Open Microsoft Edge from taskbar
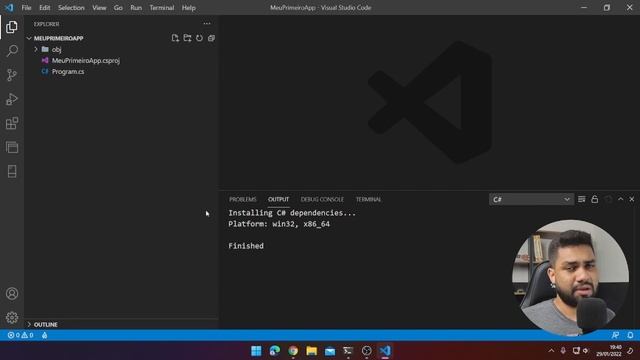Viewport: 640px width, 360px height. tap(275, 351)
